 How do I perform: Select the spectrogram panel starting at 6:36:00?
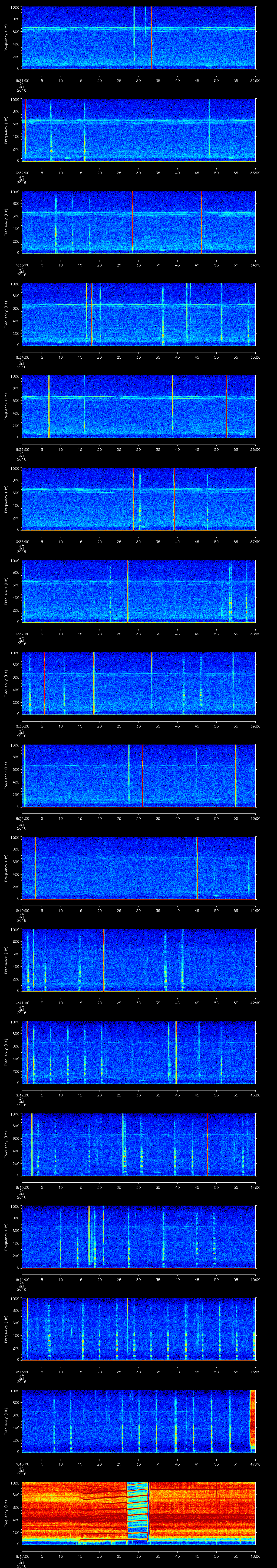coord(138,499)
